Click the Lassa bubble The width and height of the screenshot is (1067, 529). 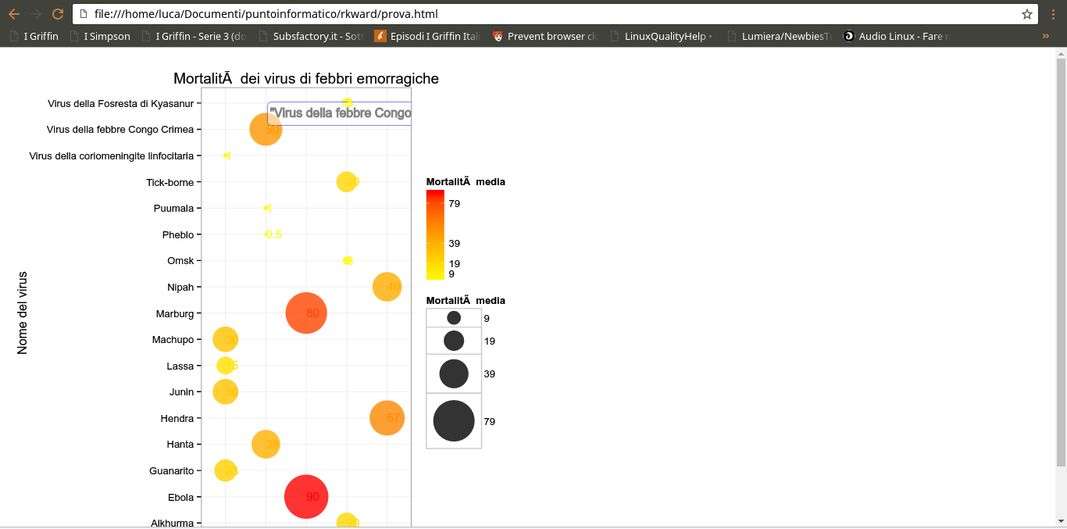pyautogui.click(x=225, y=366)
